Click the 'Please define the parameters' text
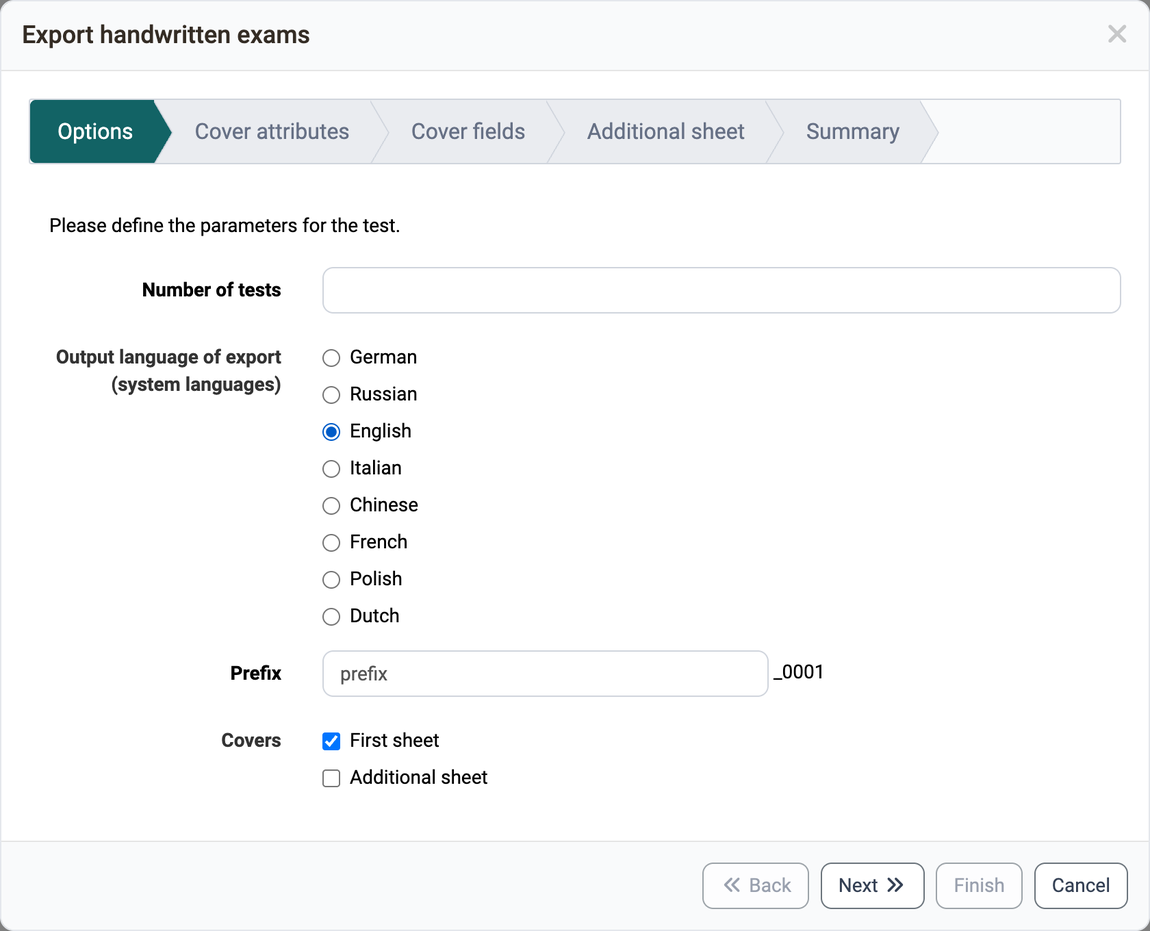The width and height of the screenshot is (1150, 931). tap(224, 225)
